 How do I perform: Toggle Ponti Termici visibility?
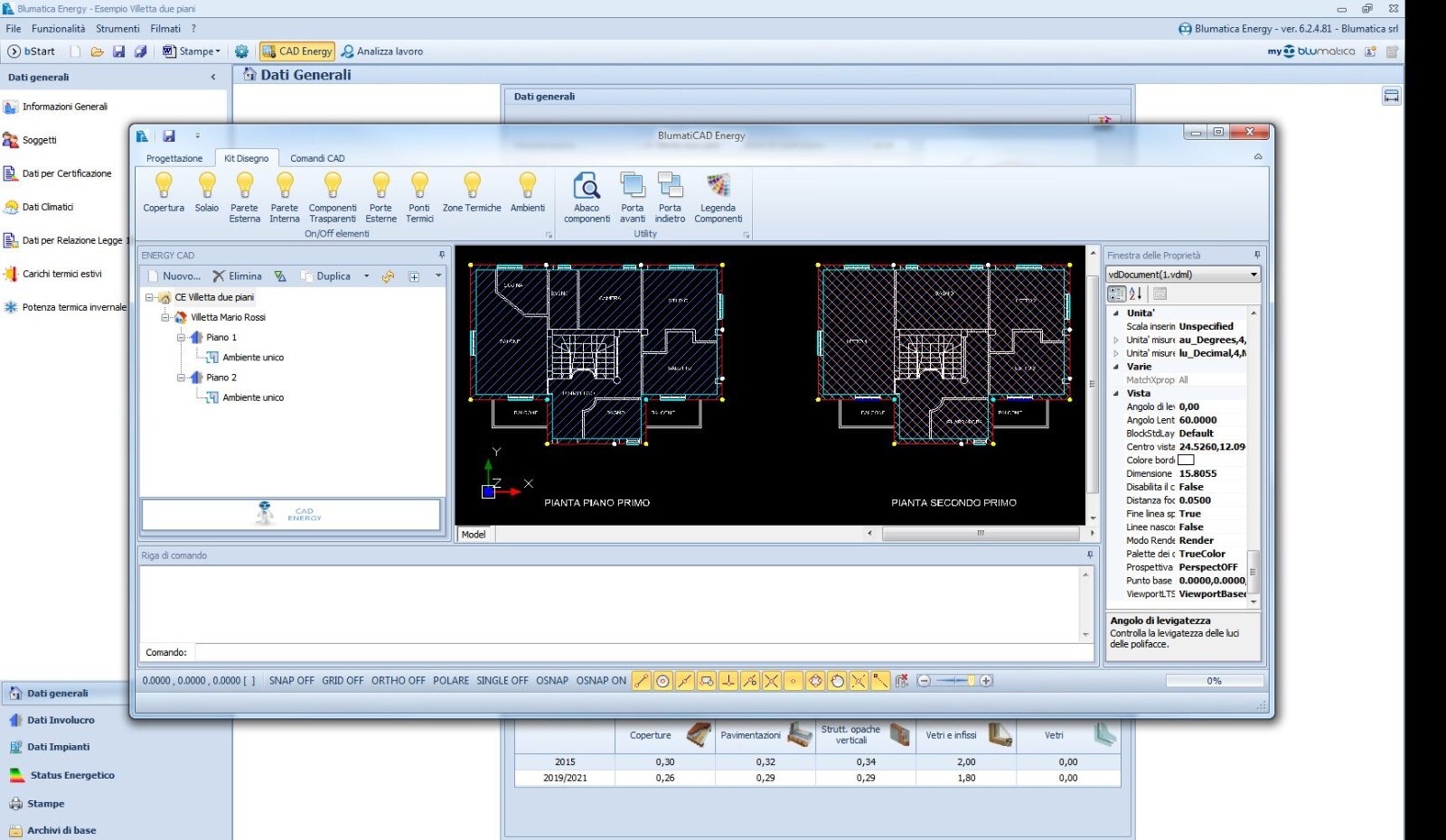[419, 198]
